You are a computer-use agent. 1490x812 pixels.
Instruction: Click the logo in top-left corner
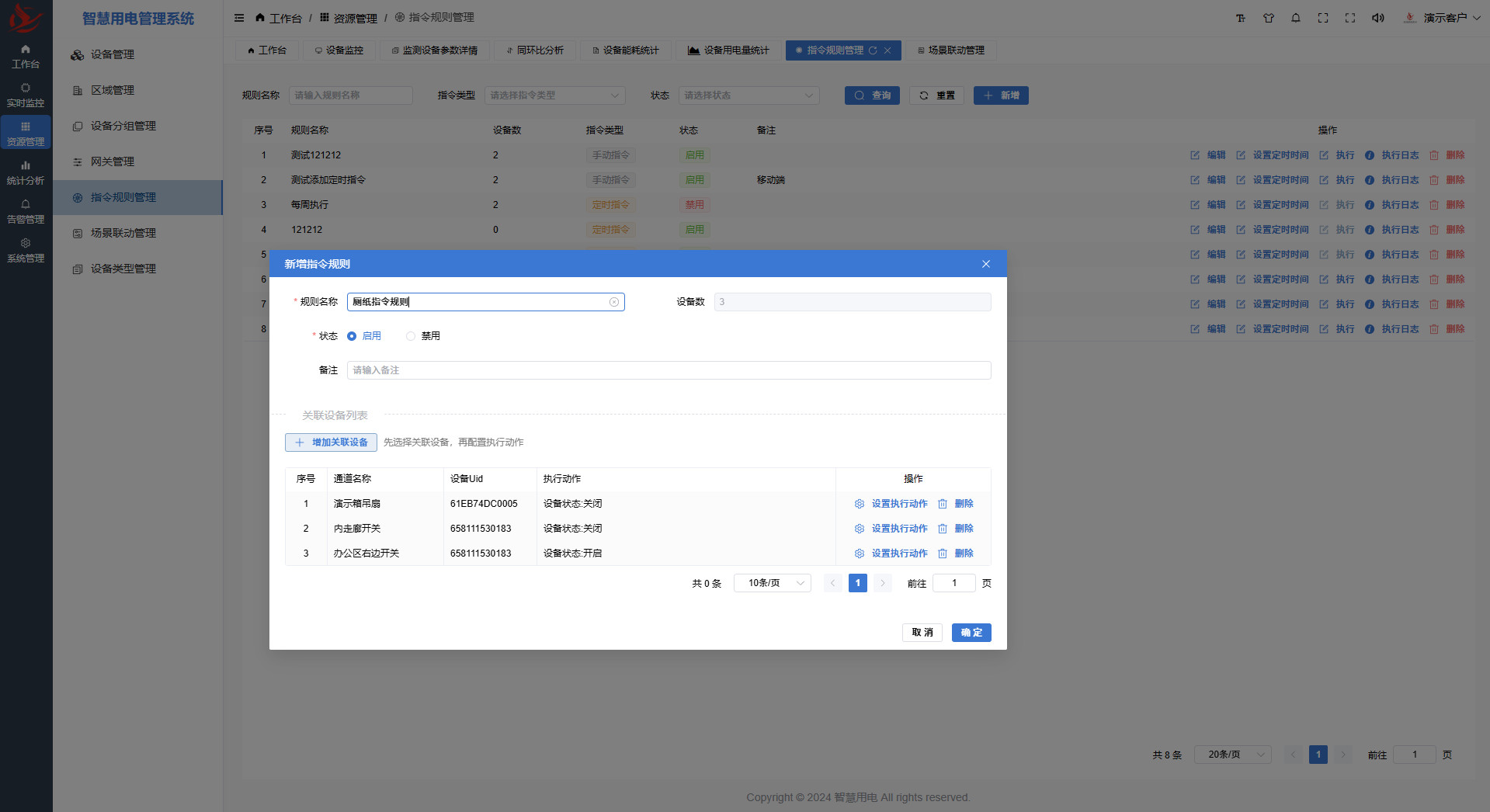tap(26, 19)
